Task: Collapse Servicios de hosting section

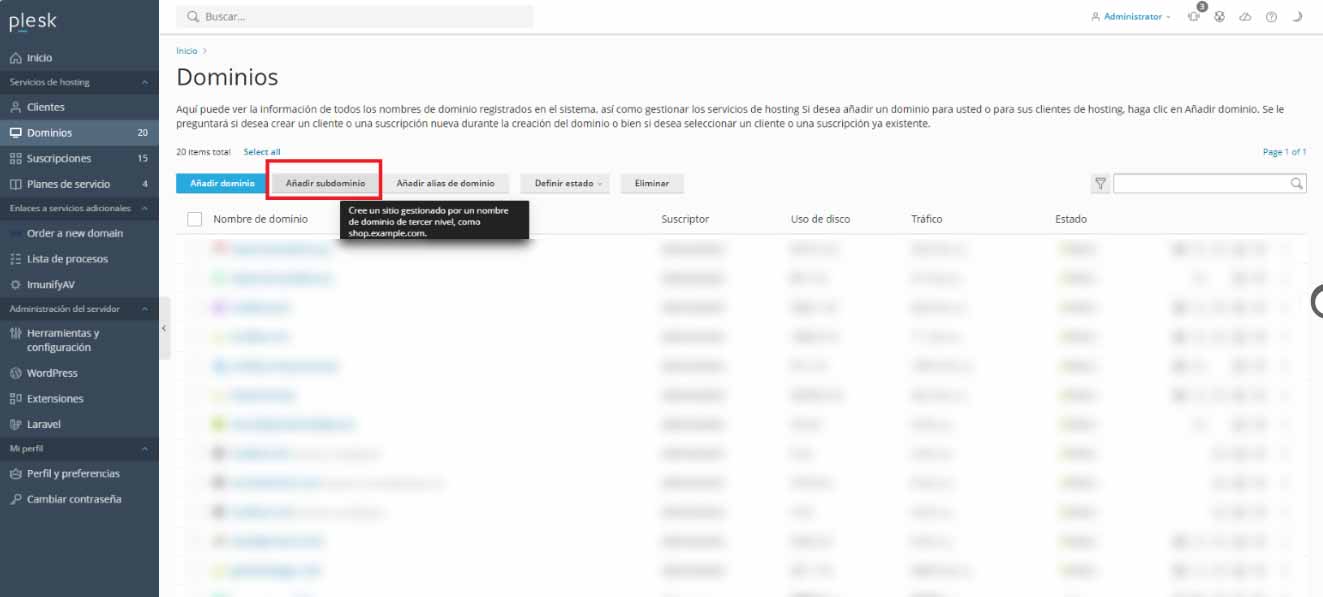Action: [x=144, y=82]
